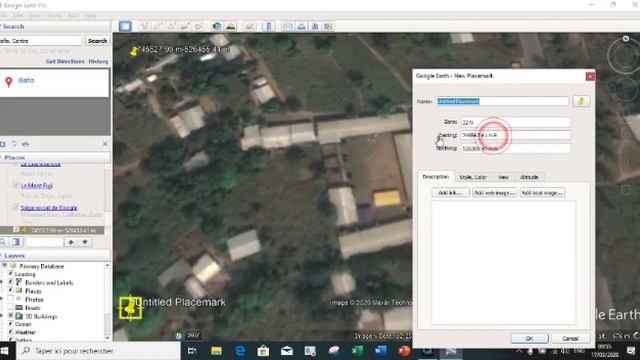
Task: Click the placemark icon chooser button
Action: pos(581,101)
